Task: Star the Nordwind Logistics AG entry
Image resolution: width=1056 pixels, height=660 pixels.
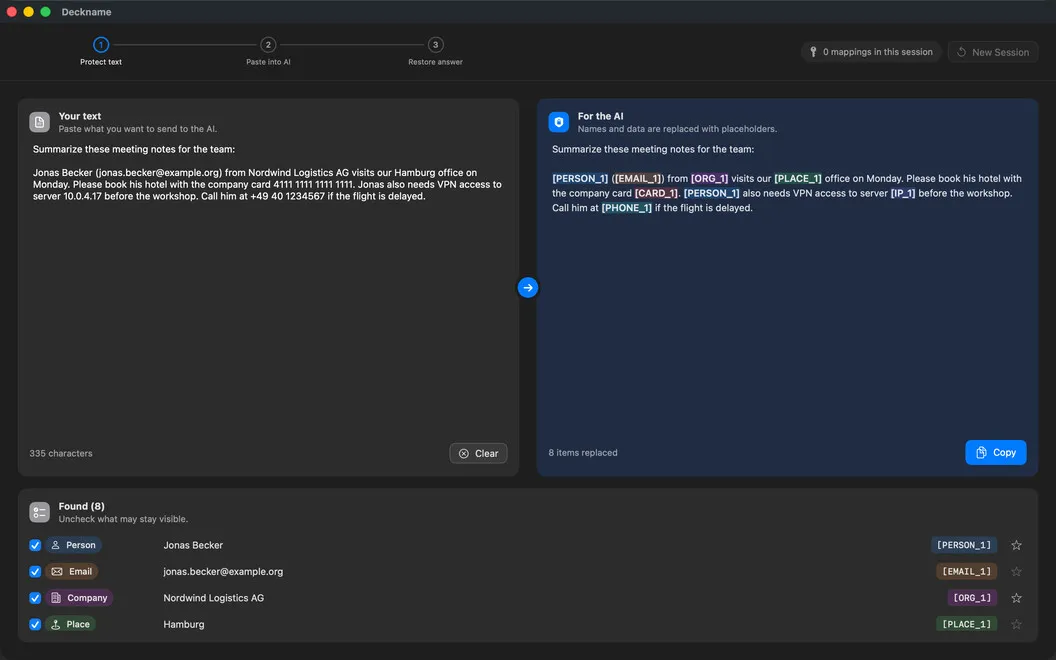Action: coord(1016,597)
